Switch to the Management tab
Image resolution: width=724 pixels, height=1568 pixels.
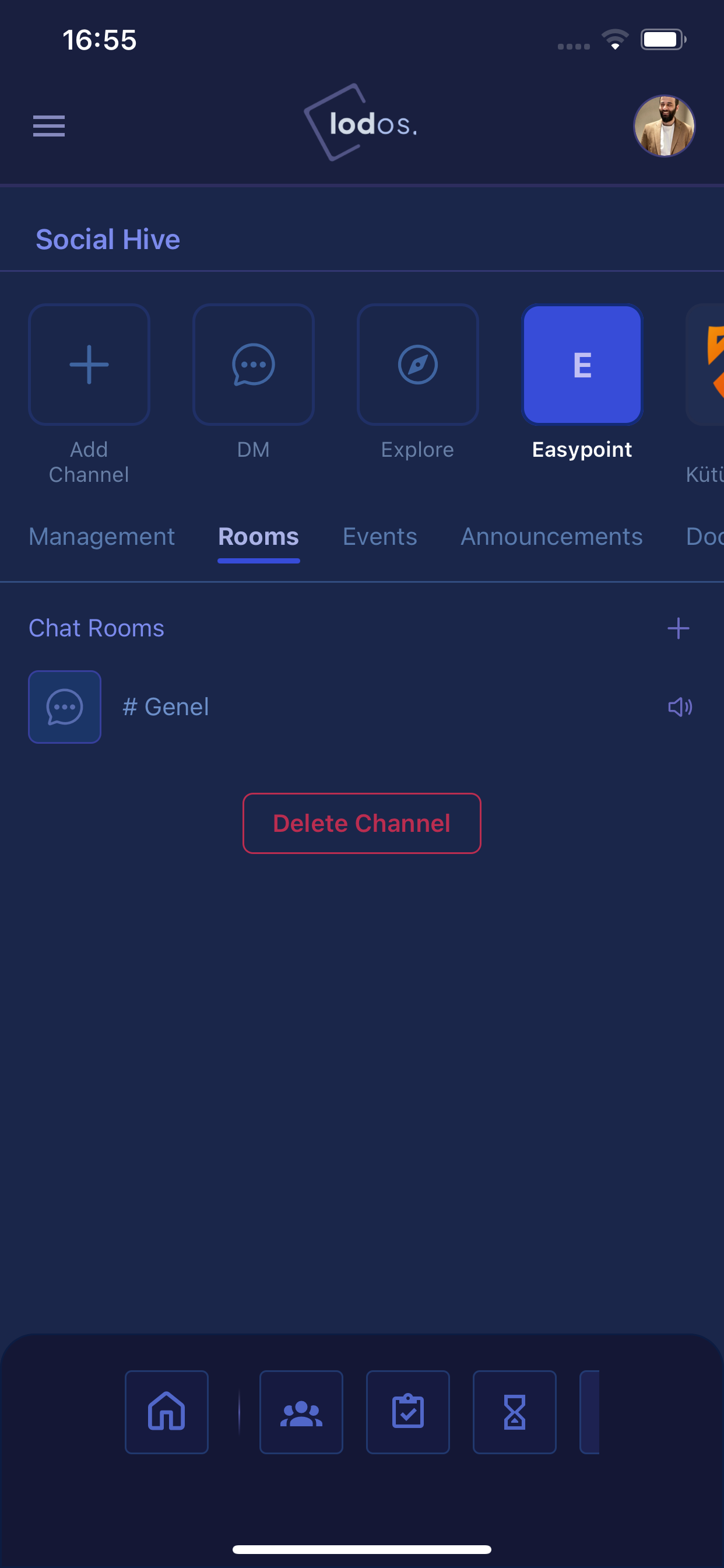click(101, 536)
